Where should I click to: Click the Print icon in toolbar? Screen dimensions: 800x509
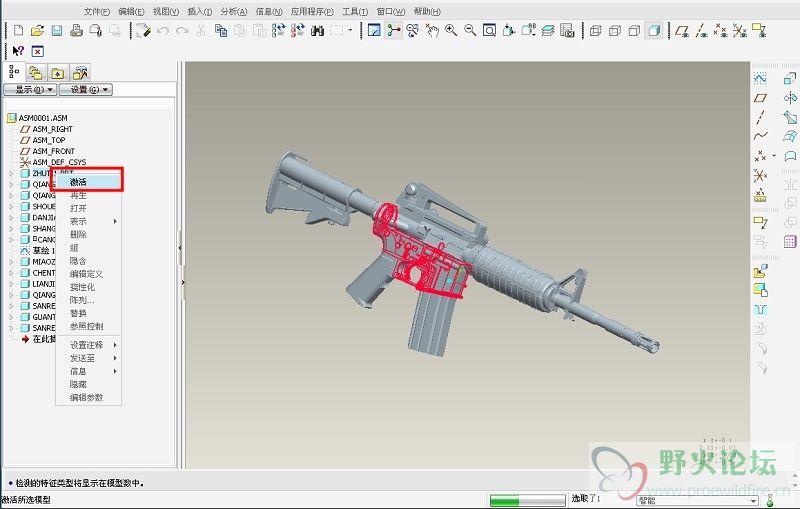pyautogui.click(x=76, y=31)
